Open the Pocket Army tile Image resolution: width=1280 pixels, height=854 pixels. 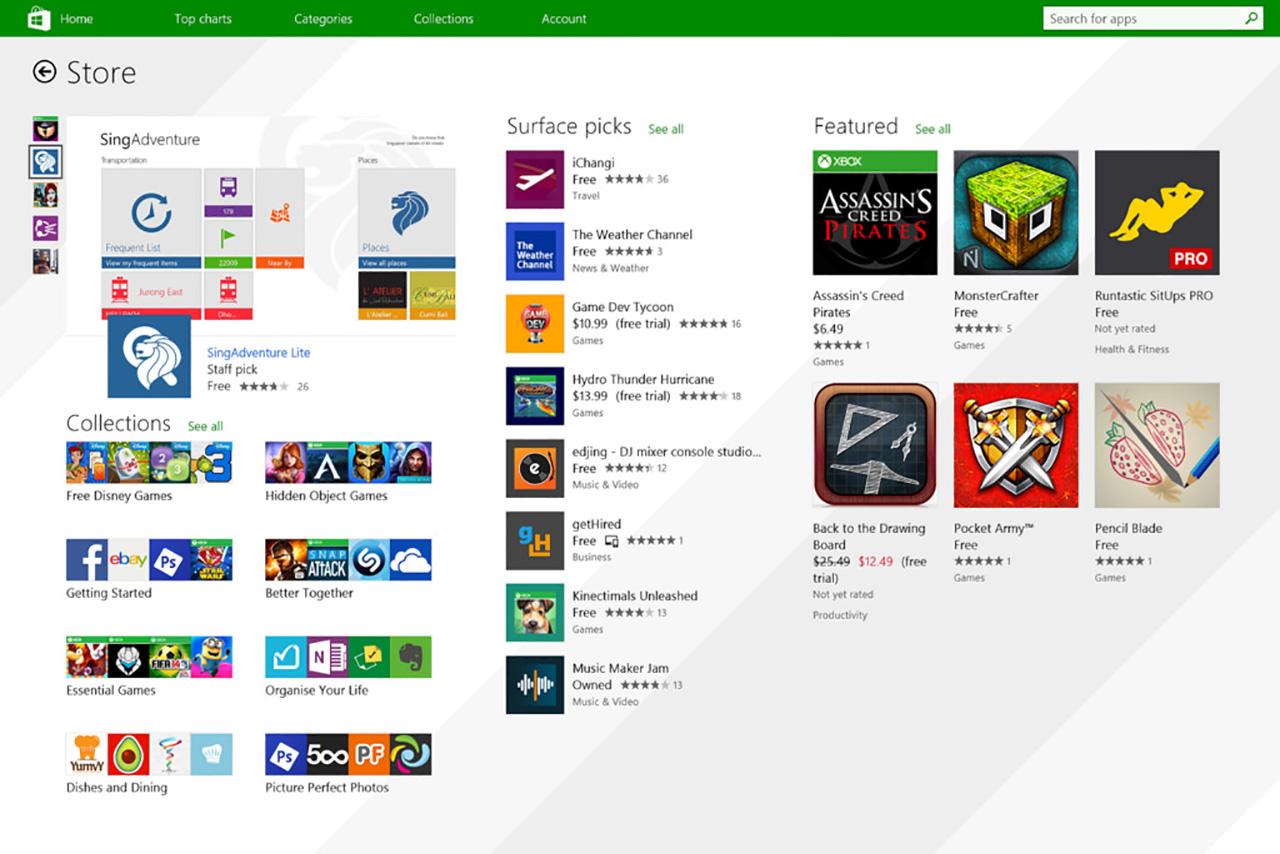point(1016,445)
